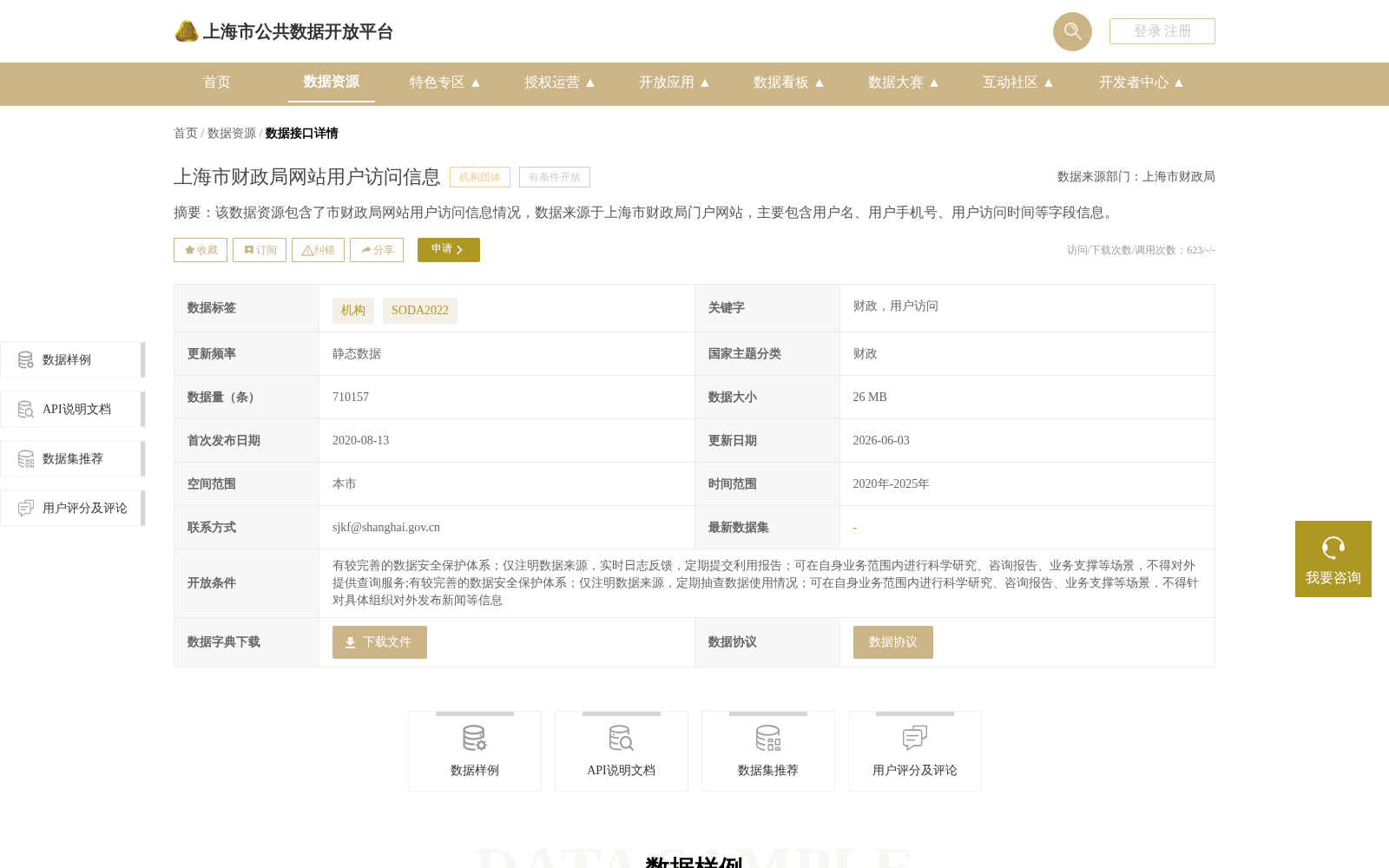This screenshot has width=1389, height=868.
Task: Click 下载文件 download dictionary button
Action: 379,642
